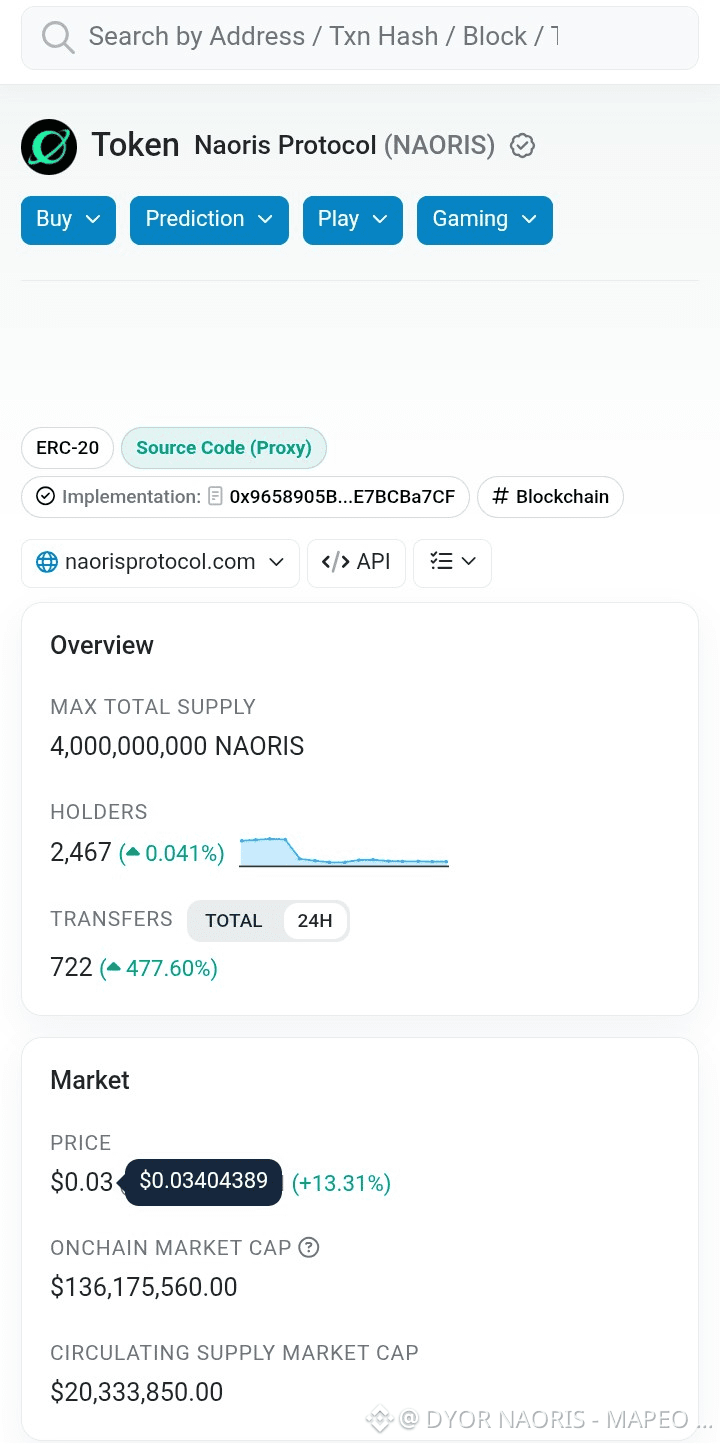Select the ERC-20 tag
The image size is (720, 1444).
(67, 448)
